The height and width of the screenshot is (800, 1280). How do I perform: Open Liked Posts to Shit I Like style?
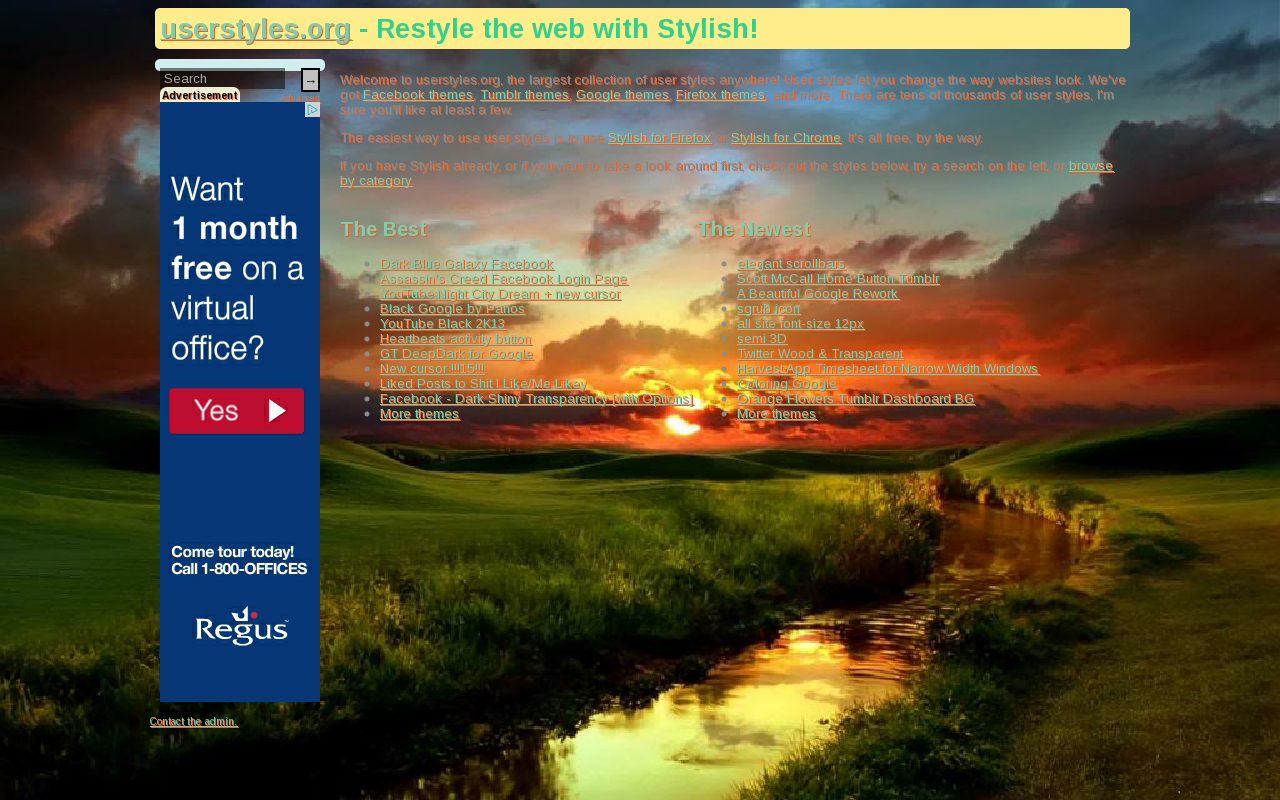484,384
